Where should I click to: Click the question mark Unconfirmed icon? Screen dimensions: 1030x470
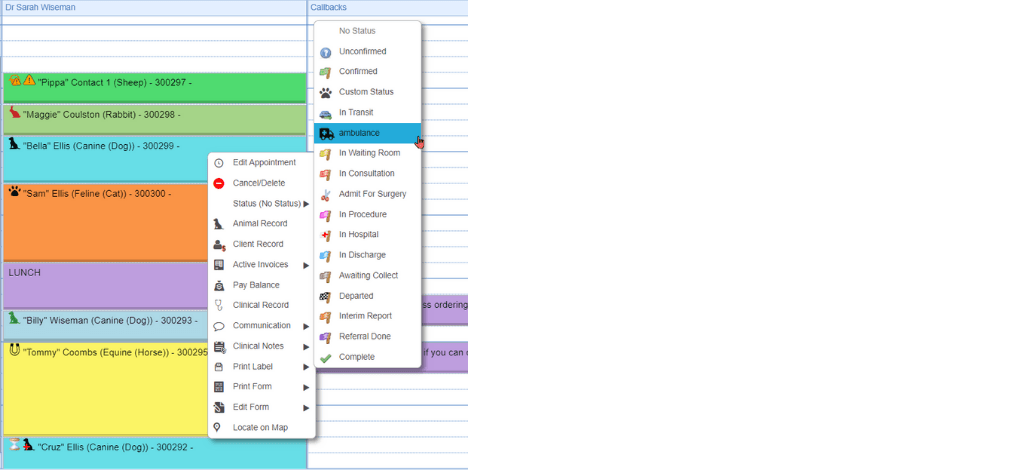pos(325,52)
